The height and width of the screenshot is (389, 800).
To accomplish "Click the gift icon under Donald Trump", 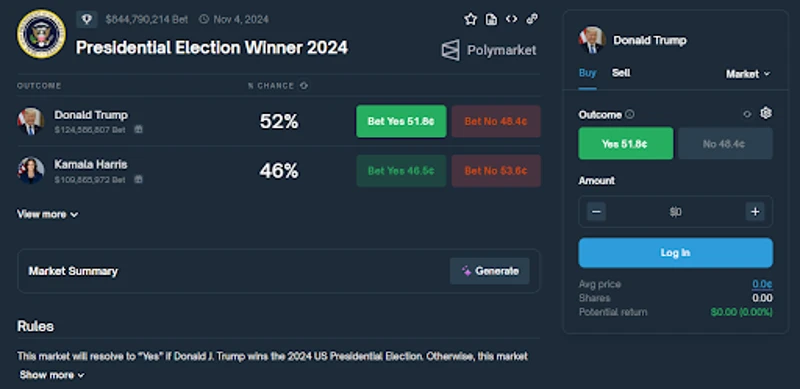I will pyautogui.click(x=138, y=130).
